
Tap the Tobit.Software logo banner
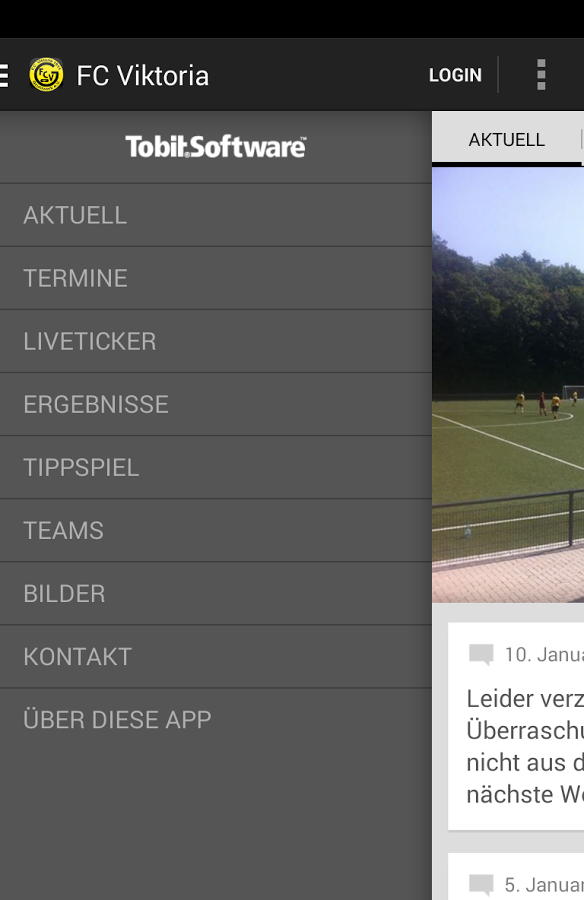(x=216, y=147)
